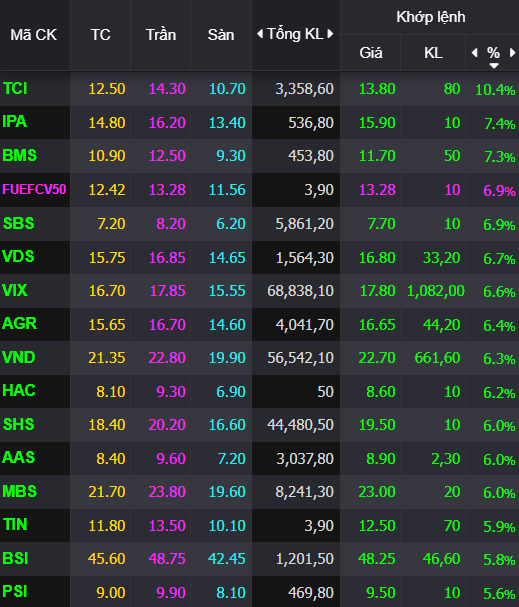This screenshot has width=519, height=607.
Task: Click left arrow beside Tổng KL header
Action: [x=260, y=34]
